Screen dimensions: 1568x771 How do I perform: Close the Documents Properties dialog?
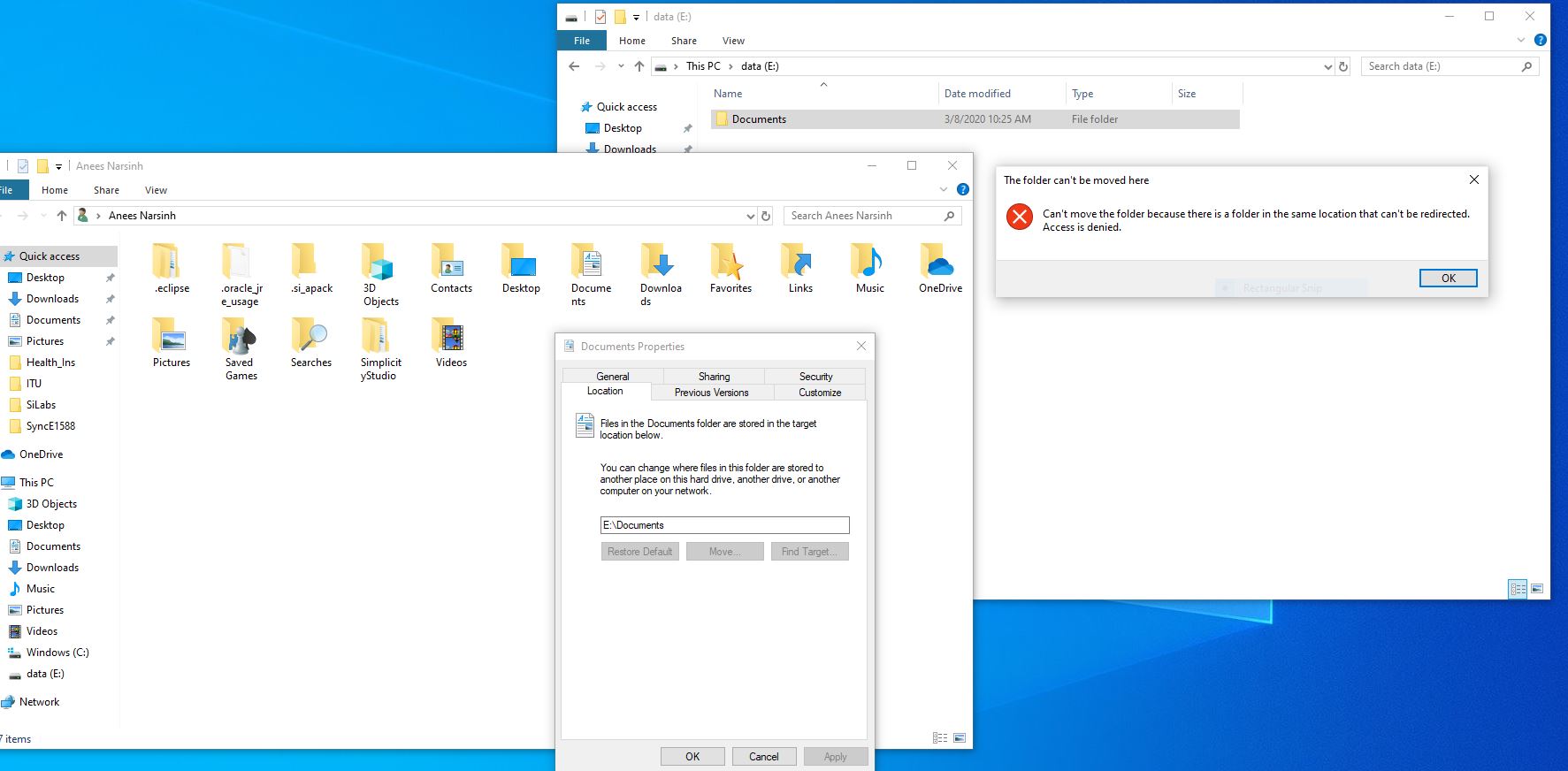pos(861,346)
